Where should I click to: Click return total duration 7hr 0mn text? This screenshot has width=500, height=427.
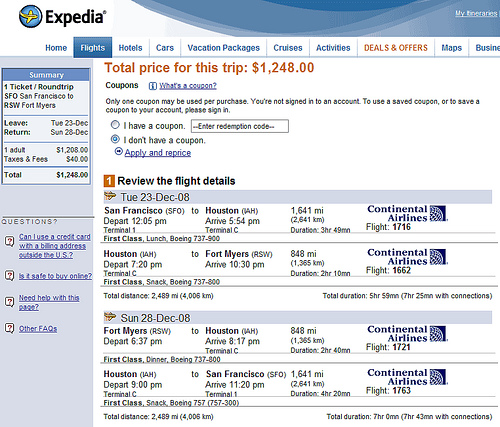[x=409, y=417]
